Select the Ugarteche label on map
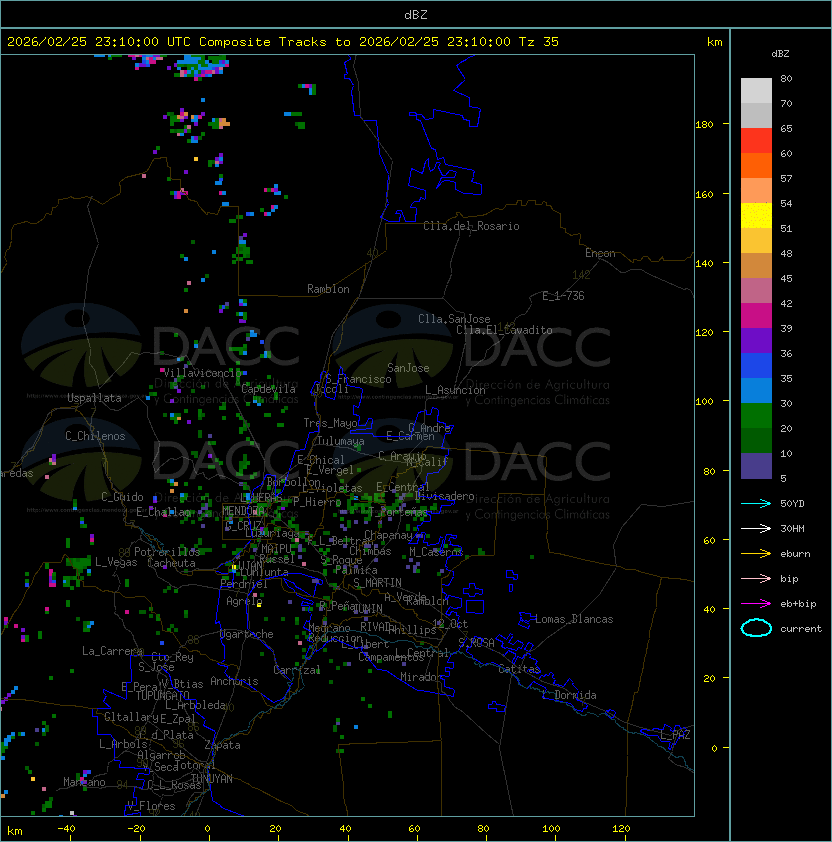Viewport: 832px width, 842px height. [247, 634]
